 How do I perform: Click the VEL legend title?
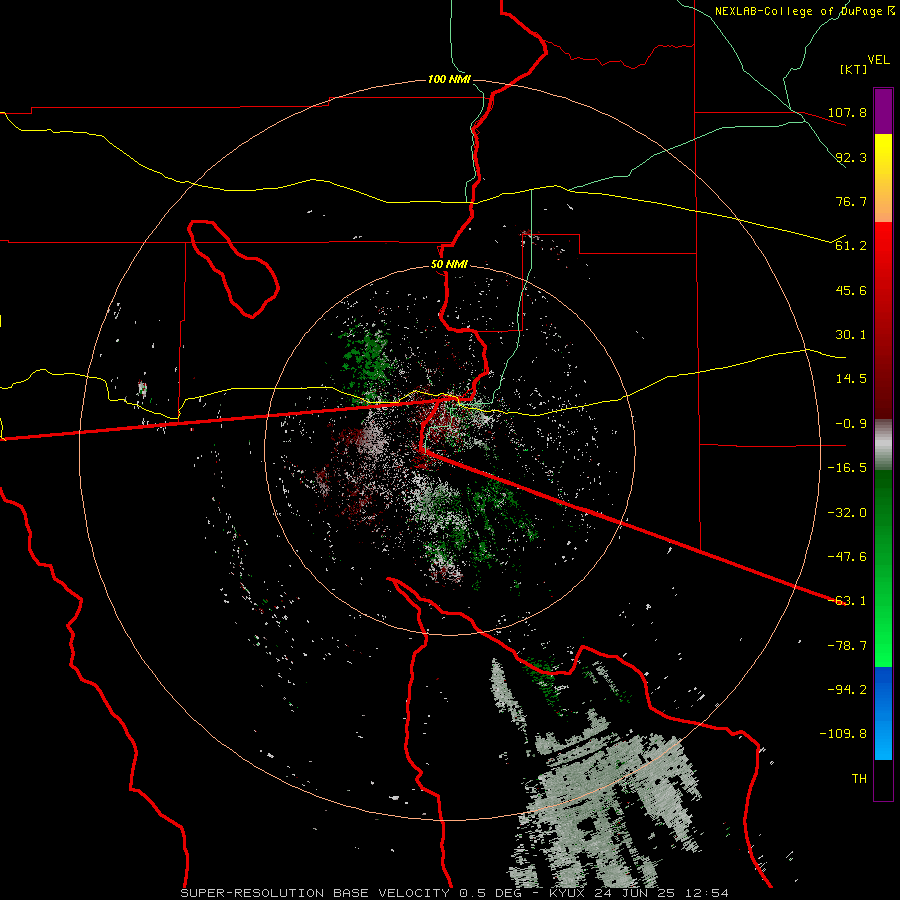878,60
